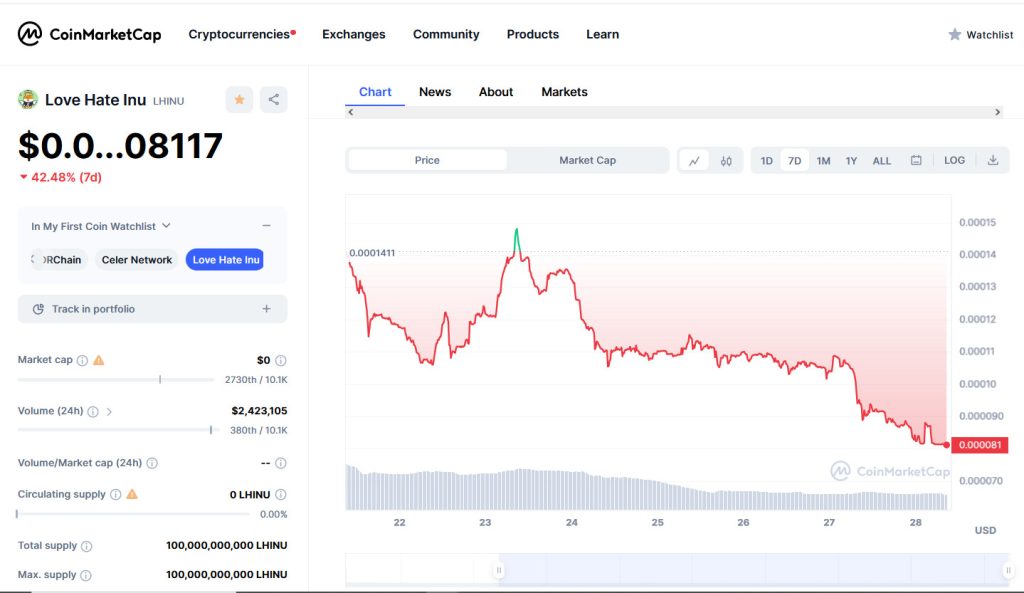Viewport: 1024px width, 593px height.
Task: Click Circulating supply progress bar
Action: (133, 514)
